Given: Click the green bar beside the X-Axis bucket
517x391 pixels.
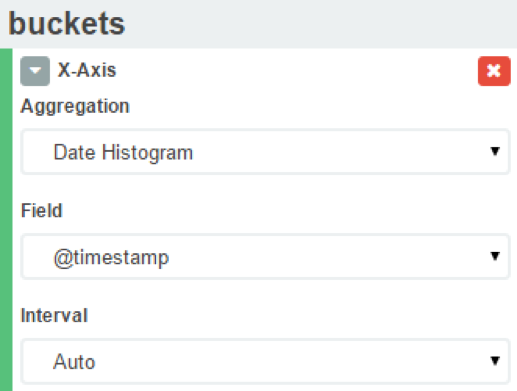Looking at the screenshot, I should pos(6,220).
